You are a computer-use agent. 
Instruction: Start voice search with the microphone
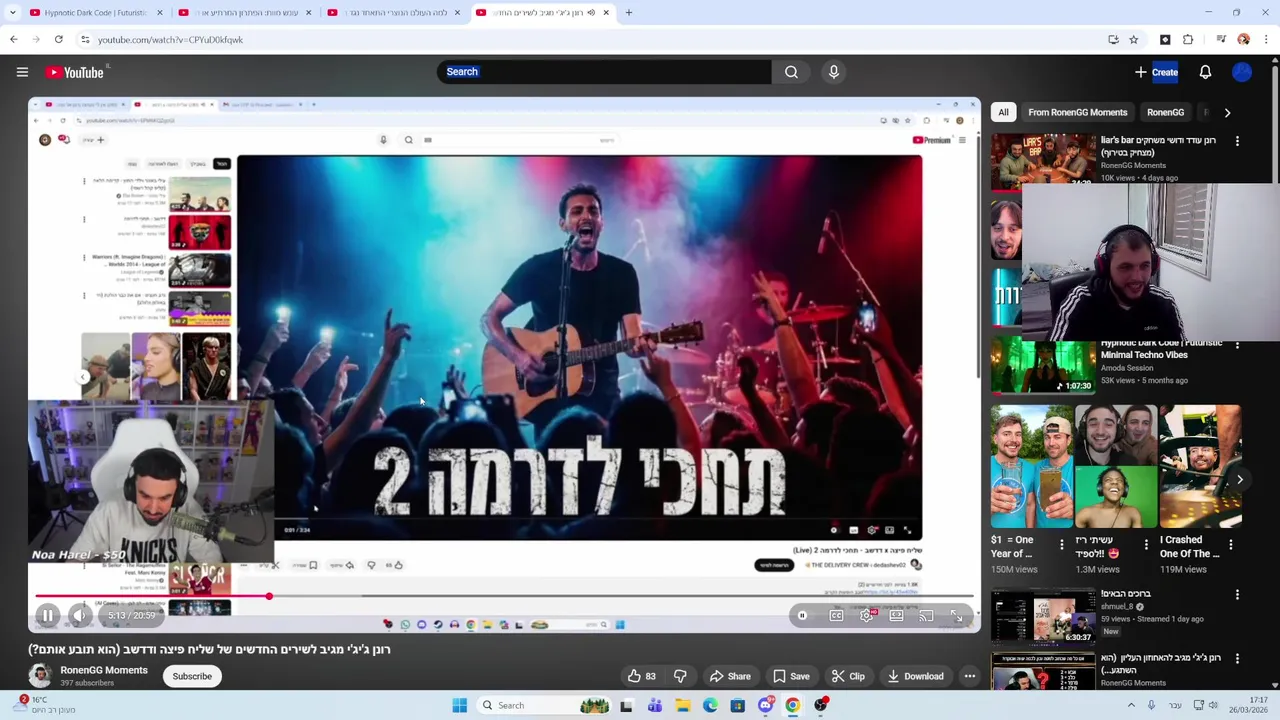[x=834, y=72]
